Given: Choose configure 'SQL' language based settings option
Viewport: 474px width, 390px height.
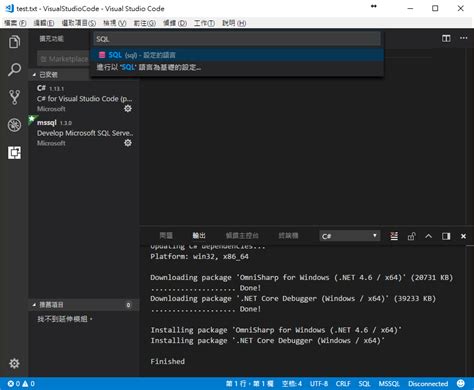Looking at the screenshot, I should [237, 67].
